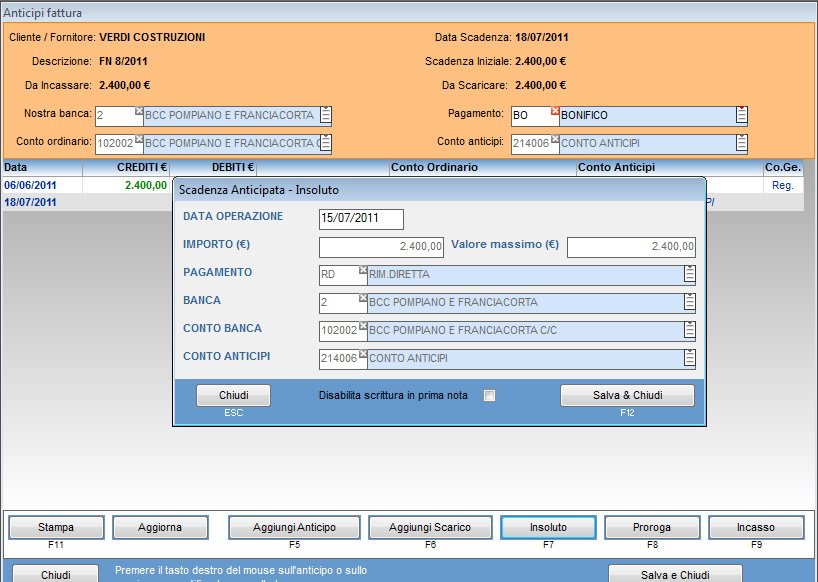Clear the BANCA code in the Insoluto dialog

pyautogui.click(x=363, y=298)
